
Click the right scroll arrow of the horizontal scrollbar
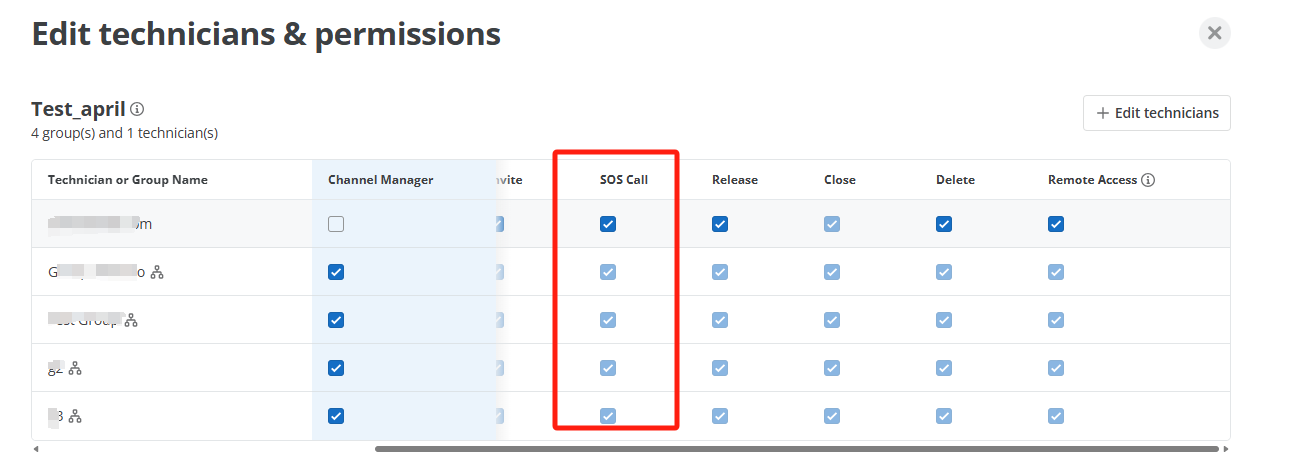[x=1226, y=449]
